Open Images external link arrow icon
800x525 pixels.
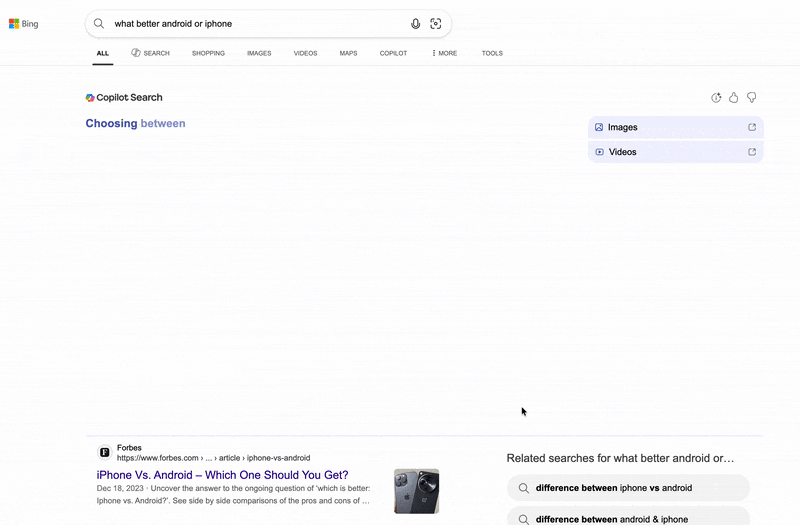(x=752, y=128)
